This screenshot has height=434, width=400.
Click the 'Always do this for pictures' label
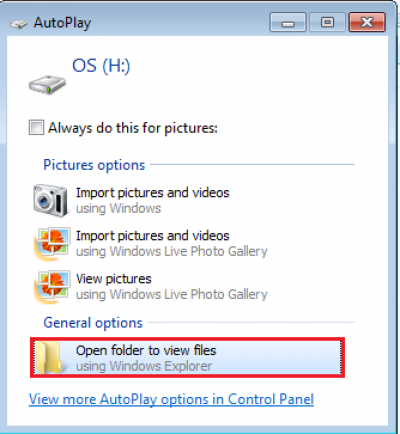click(133, 128)
